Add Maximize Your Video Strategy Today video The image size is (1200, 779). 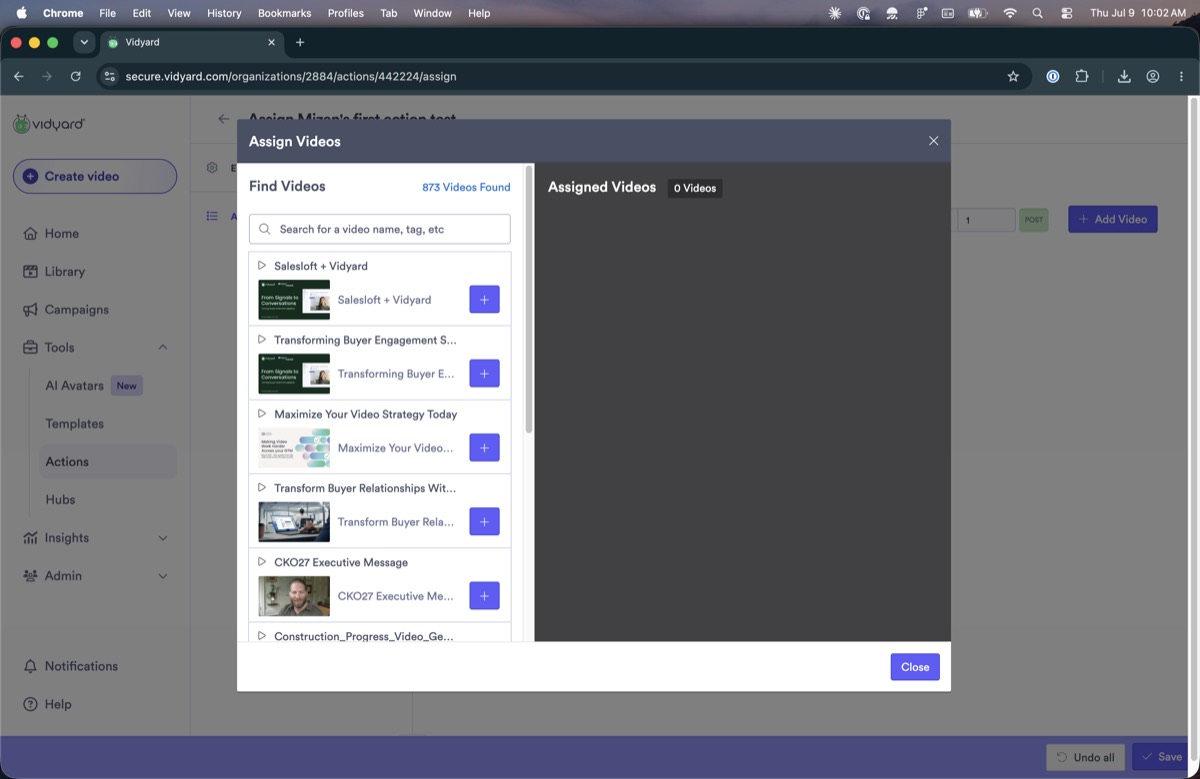tap(484, 447)
